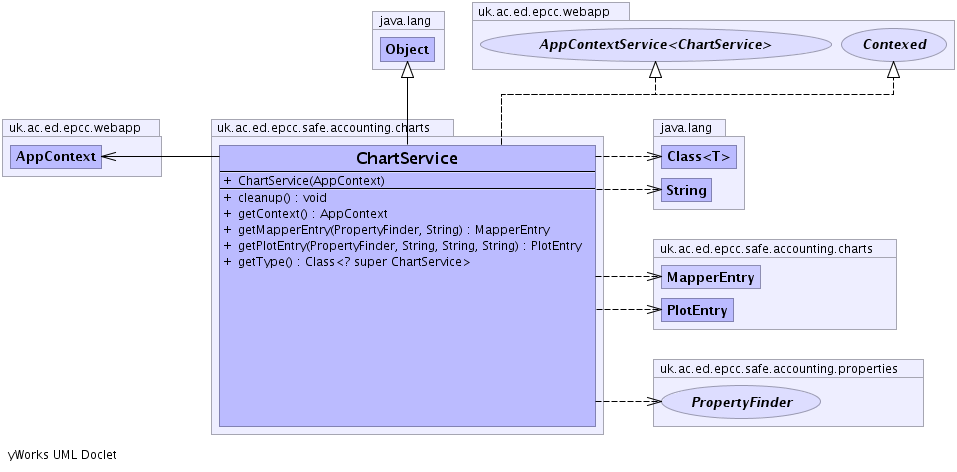
Task: Click the uk.ac.ed.epcc.safe.accounting.properties package label
Action: [x=778, y=368]
